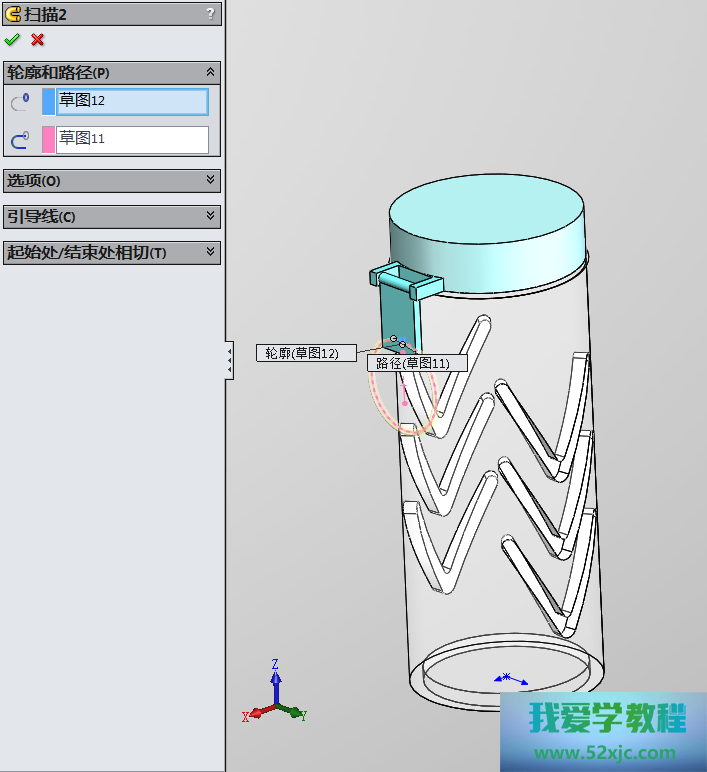Click the 扫描2 sweep feature icon
707x772 pixels.
[13, 13]
